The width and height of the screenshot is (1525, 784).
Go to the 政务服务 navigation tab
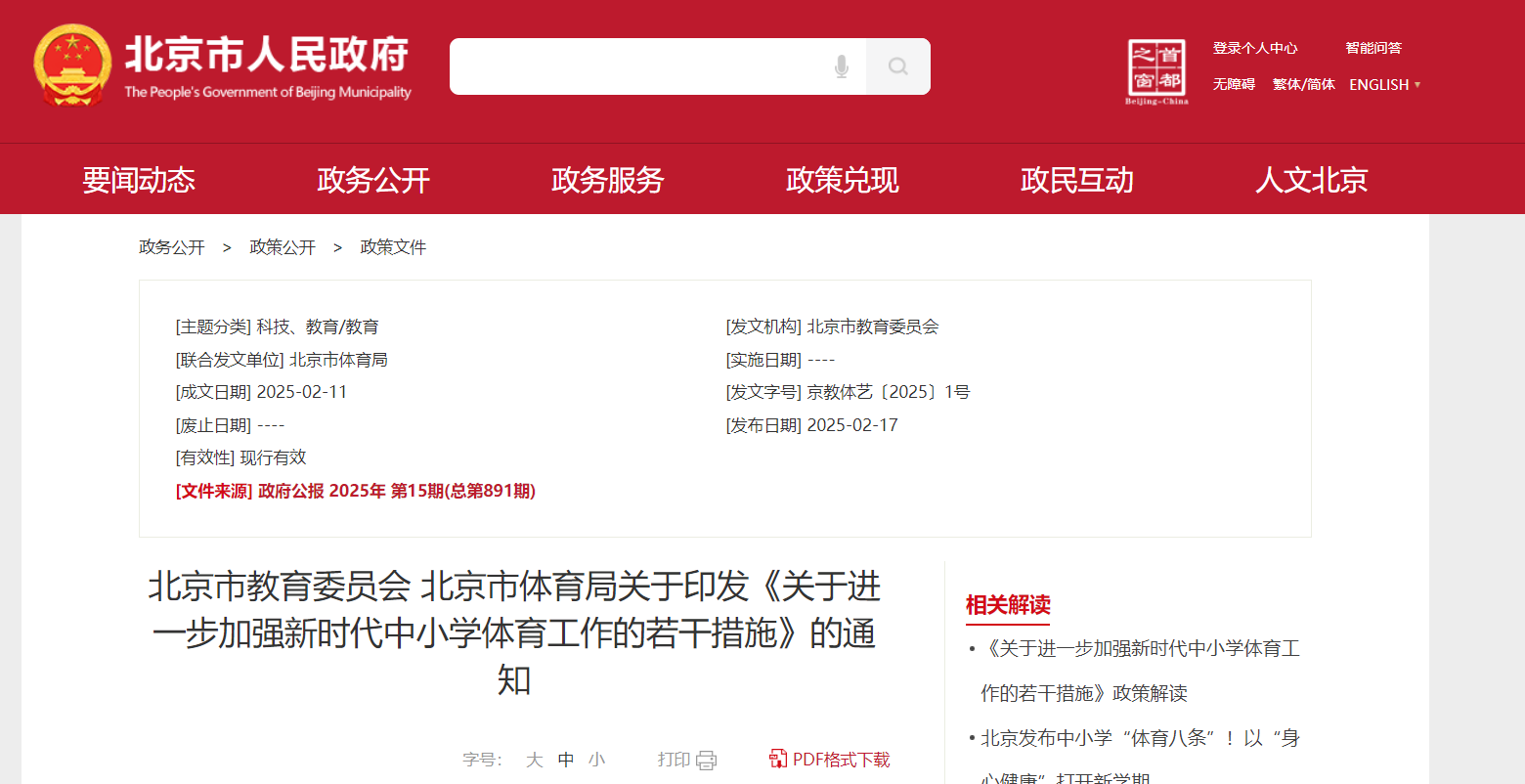coord(607,180)
